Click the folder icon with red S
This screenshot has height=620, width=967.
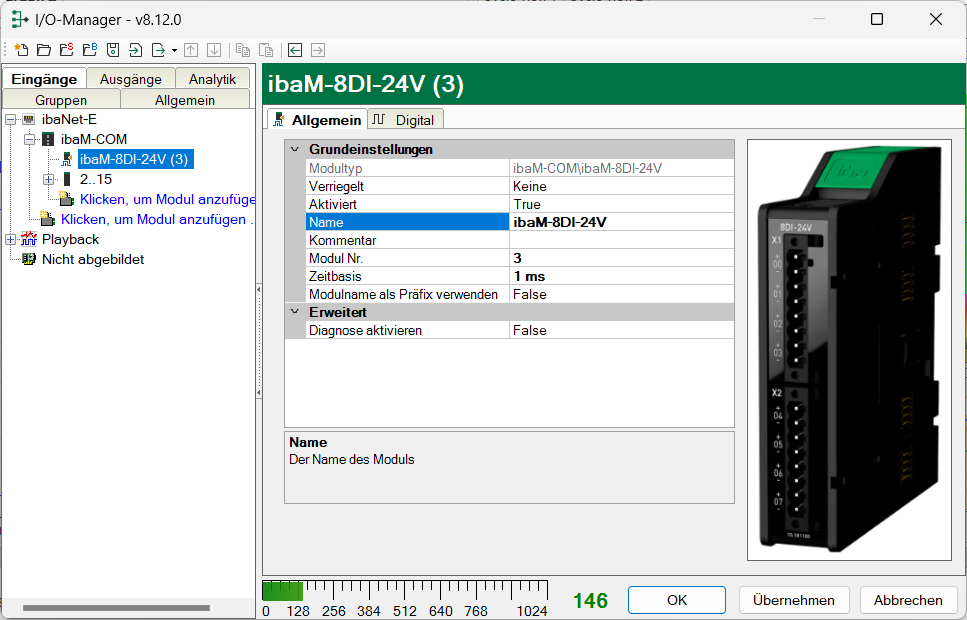(x=67, y=50)
